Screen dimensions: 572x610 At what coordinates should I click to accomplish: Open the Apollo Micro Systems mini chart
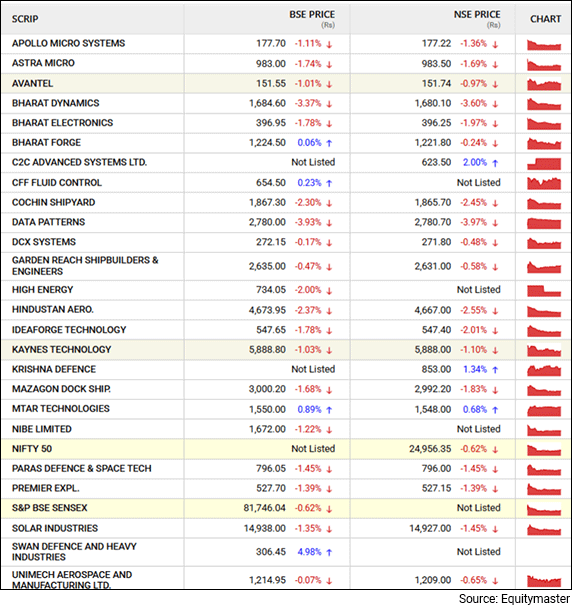(544, 45)
